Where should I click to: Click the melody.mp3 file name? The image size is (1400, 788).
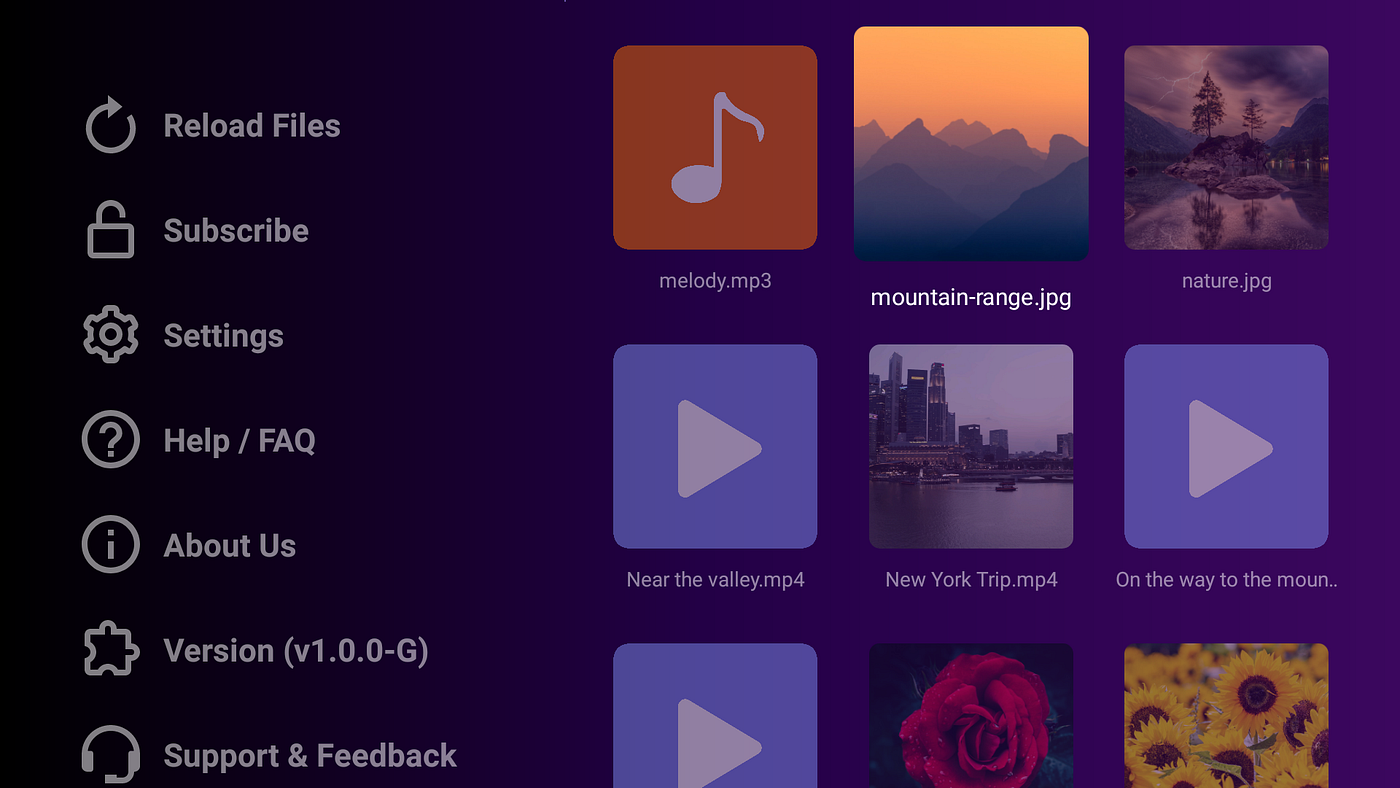715,281
